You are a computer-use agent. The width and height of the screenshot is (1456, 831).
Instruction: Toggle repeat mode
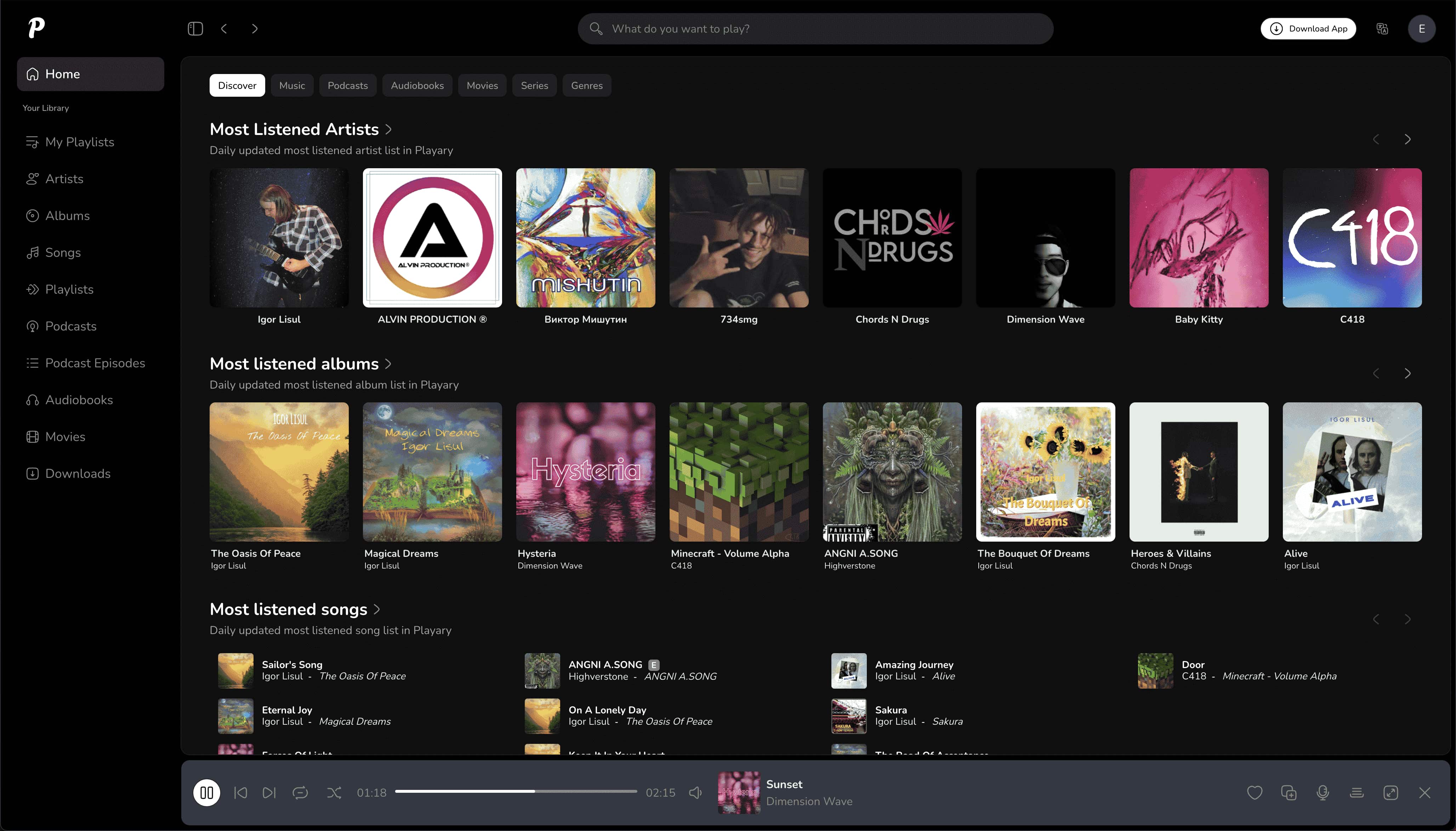tap(300, 793)
